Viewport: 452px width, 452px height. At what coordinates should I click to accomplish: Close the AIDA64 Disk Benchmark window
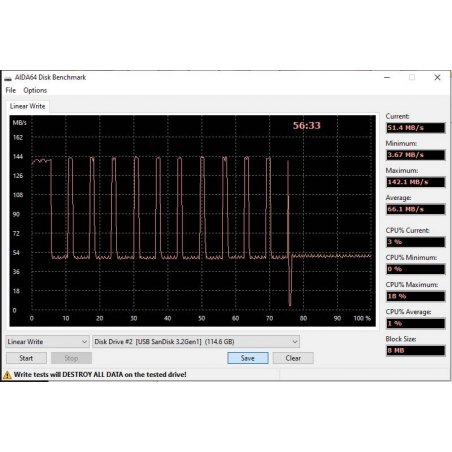click(x=437, y=77)
